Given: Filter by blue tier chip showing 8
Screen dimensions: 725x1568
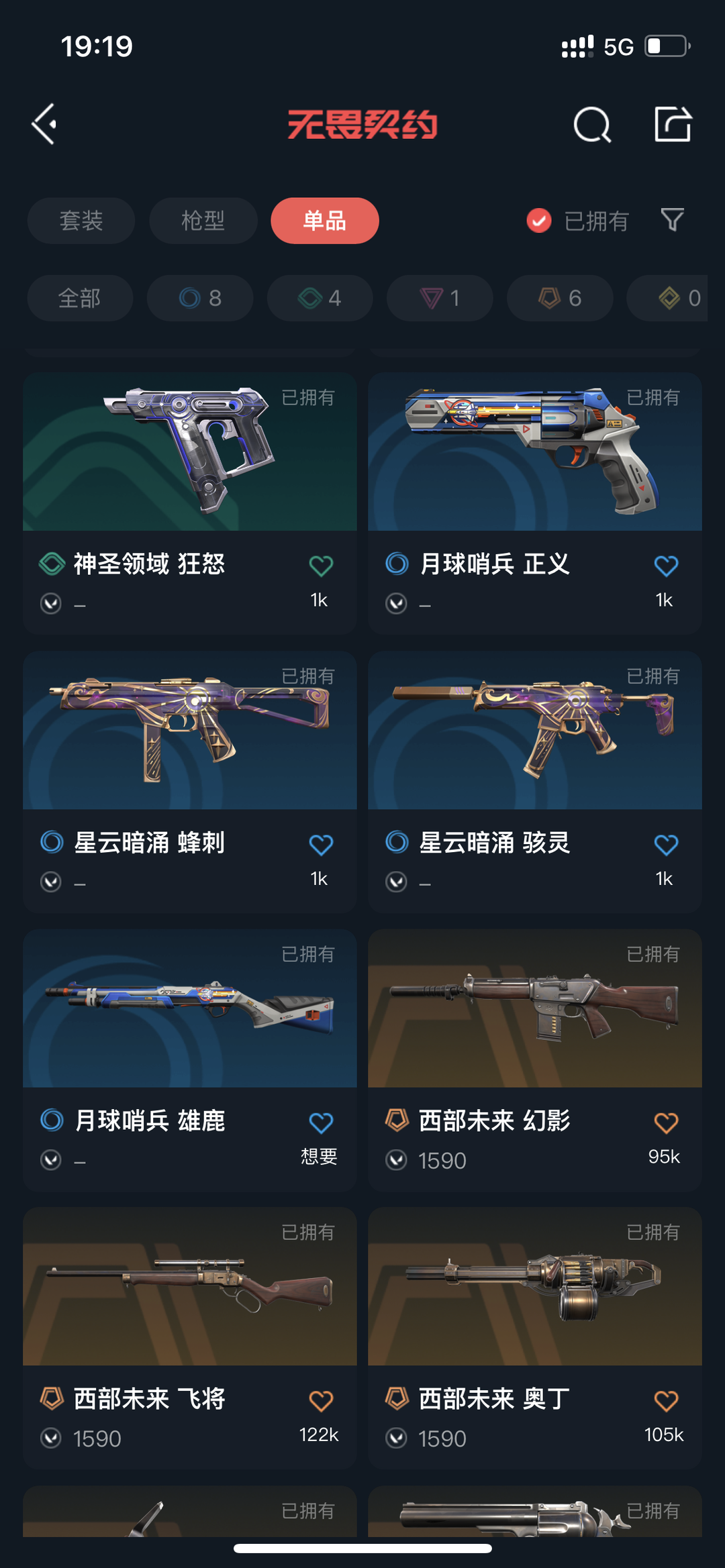Looking at the screenshot, I should (200, 298).
